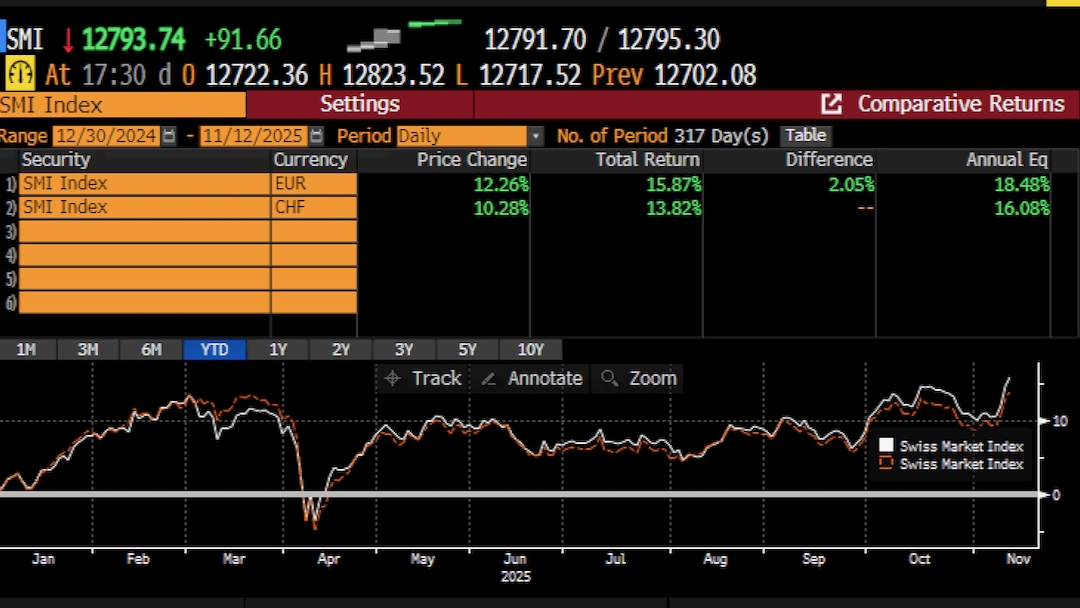This screenshot has width=1080, height=608.
Task: Click the white zero baseline on the chart
Action: click(x=500, y=494)
